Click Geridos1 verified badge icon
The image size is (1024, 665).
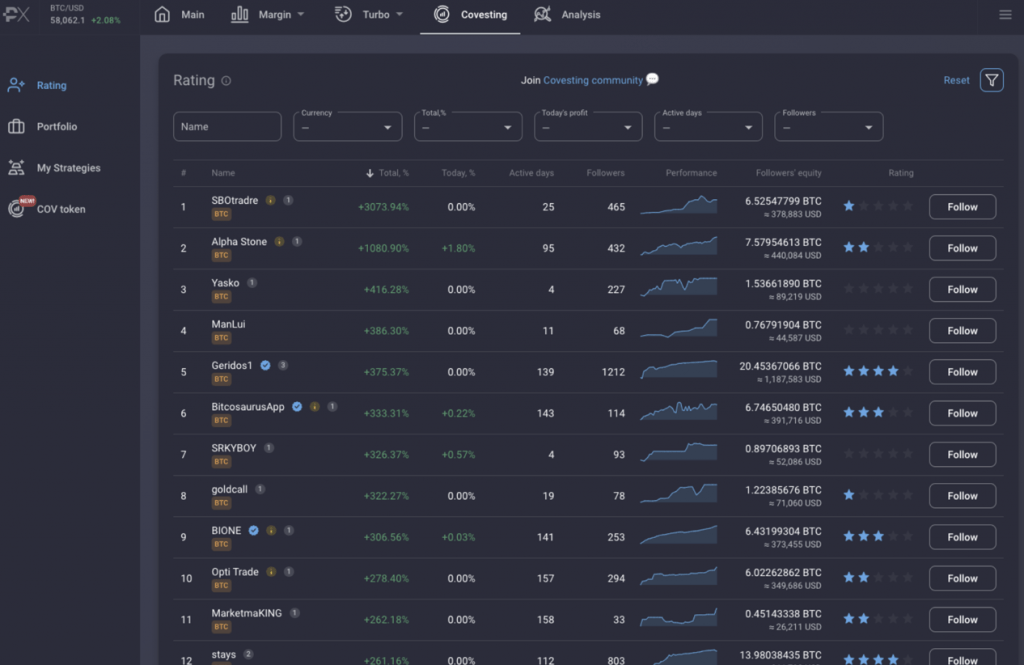tap(265, 366)
